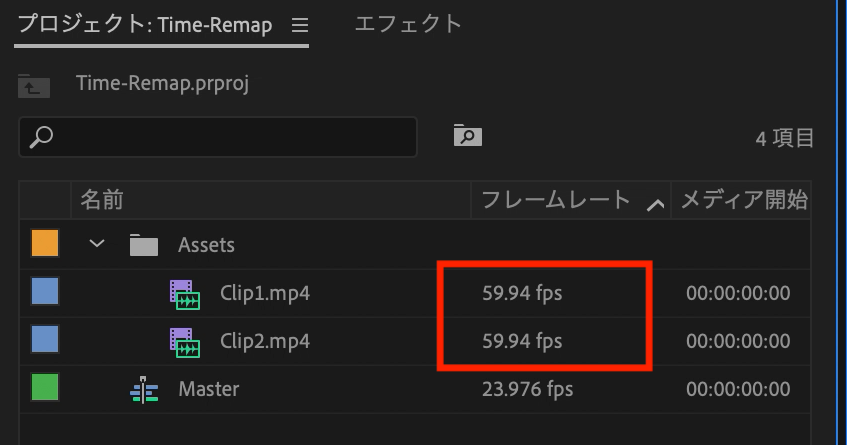This screenshot has height=445, width=847.
Task: Select the Master sequence name
Action: [209, 388]
